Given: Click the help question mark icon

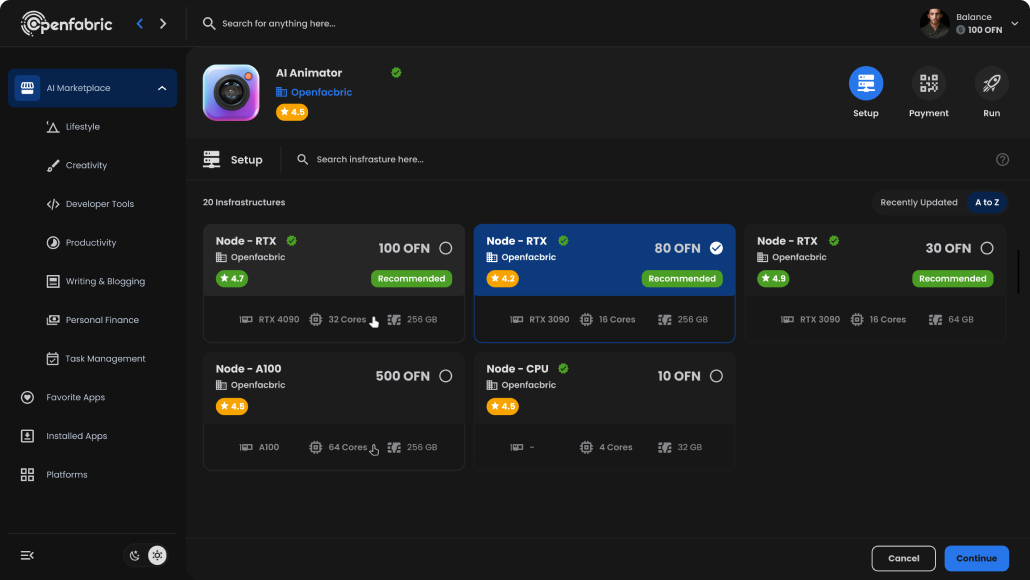Looking at the screenshot, I should (1002, 159).
